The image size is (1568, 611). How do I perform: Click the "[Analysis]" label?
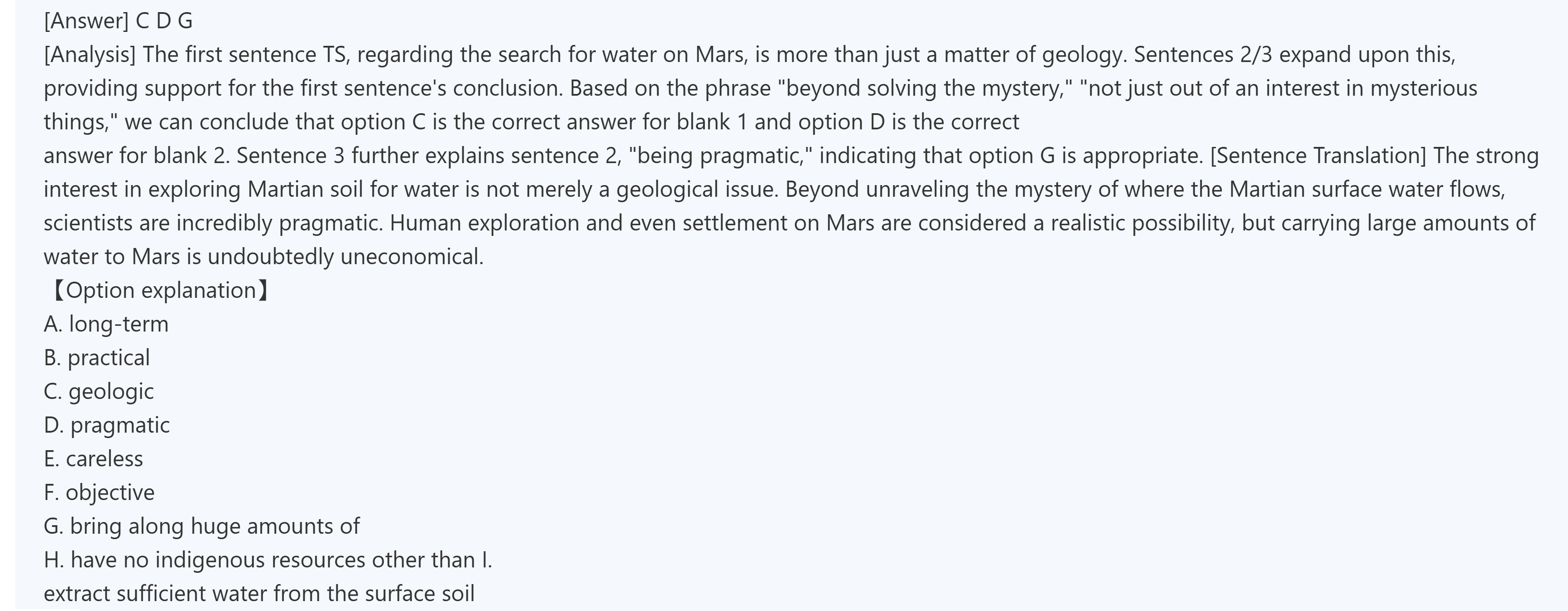click(x=89, y=55)
